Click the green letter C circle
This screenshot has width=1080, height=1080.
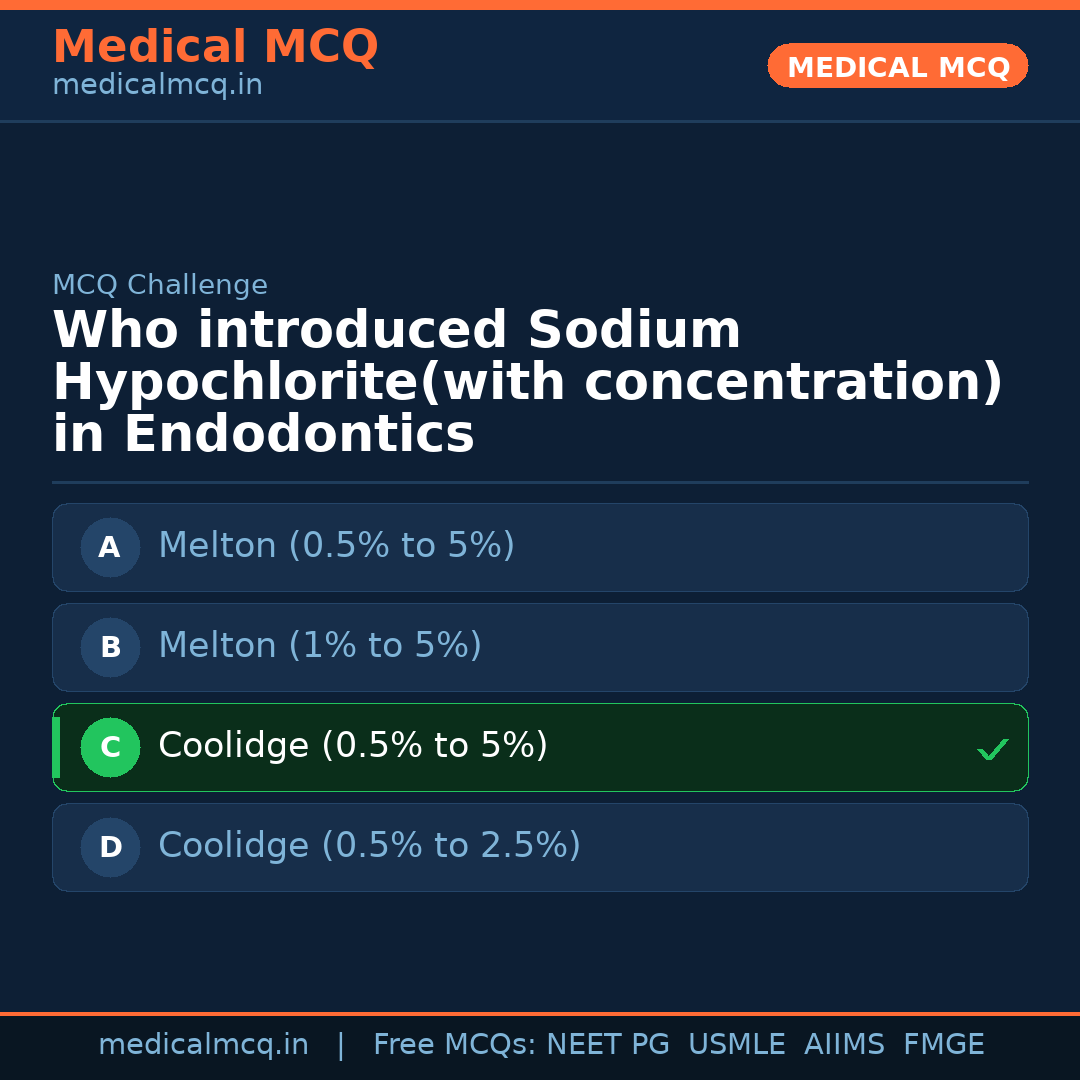pyautogui.click(x=110, y=747)
